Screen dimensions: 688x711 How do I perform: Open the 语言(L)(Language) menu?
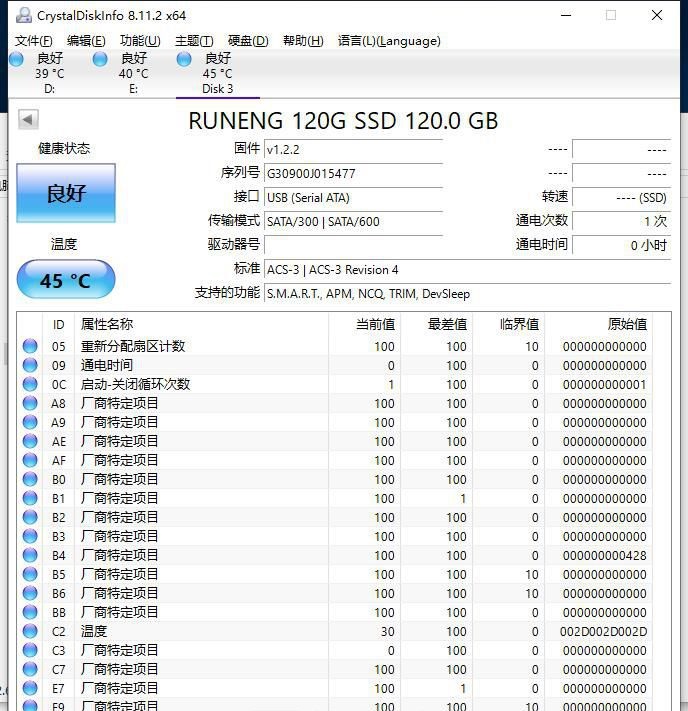(x=389, y=41)
